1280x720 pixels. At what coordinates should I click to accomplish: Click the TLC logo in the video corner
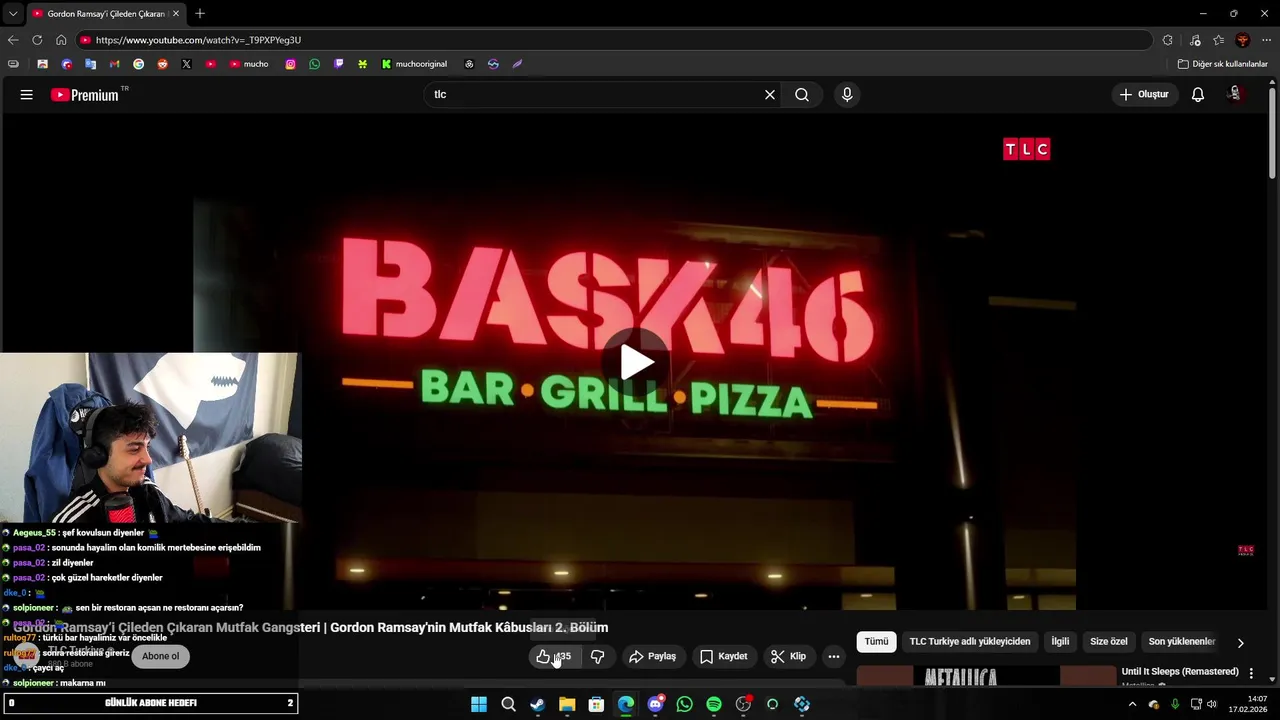(x=1026, y=149)
